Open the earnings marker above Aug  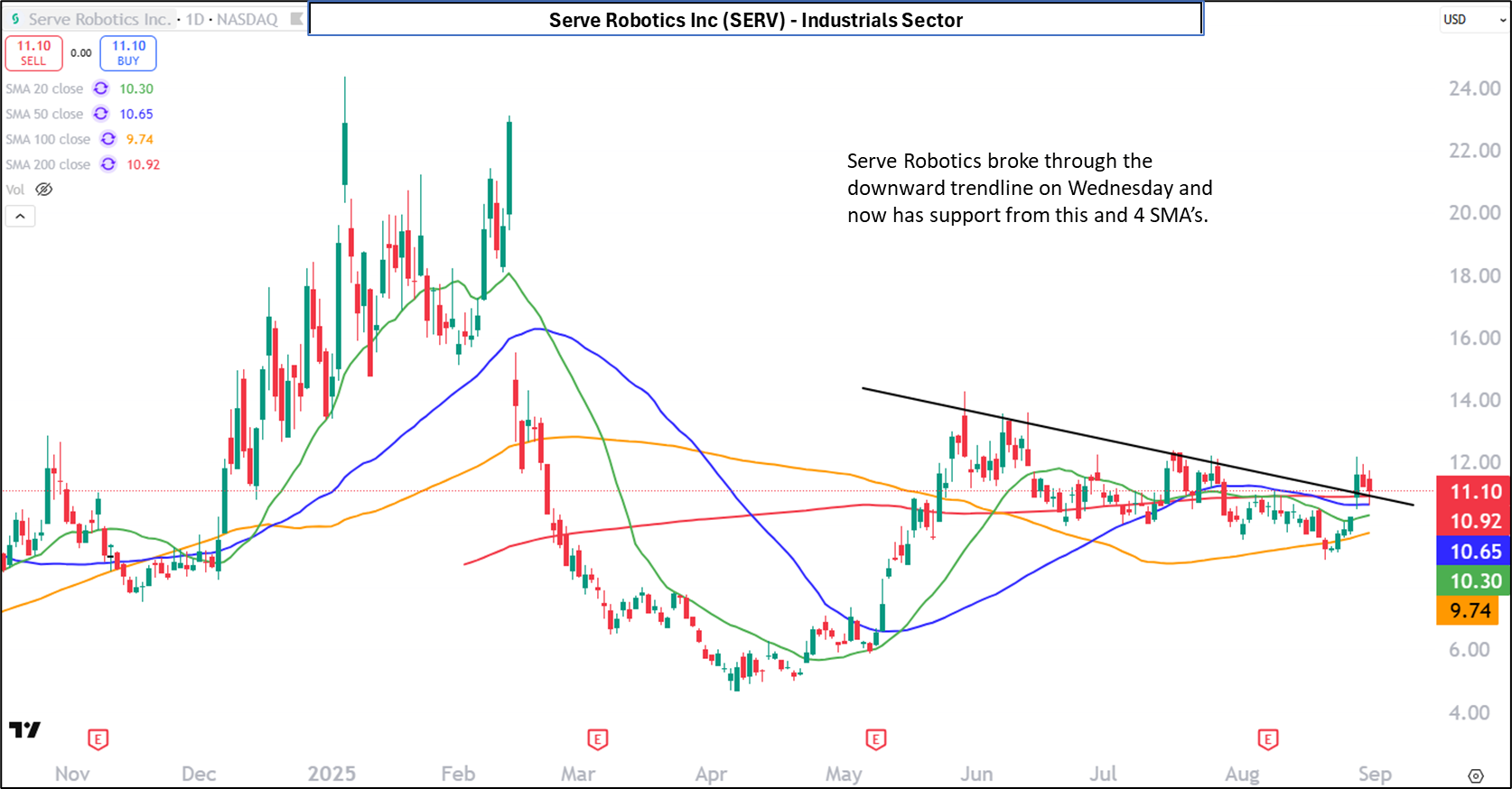click(x=1268, y=740)
